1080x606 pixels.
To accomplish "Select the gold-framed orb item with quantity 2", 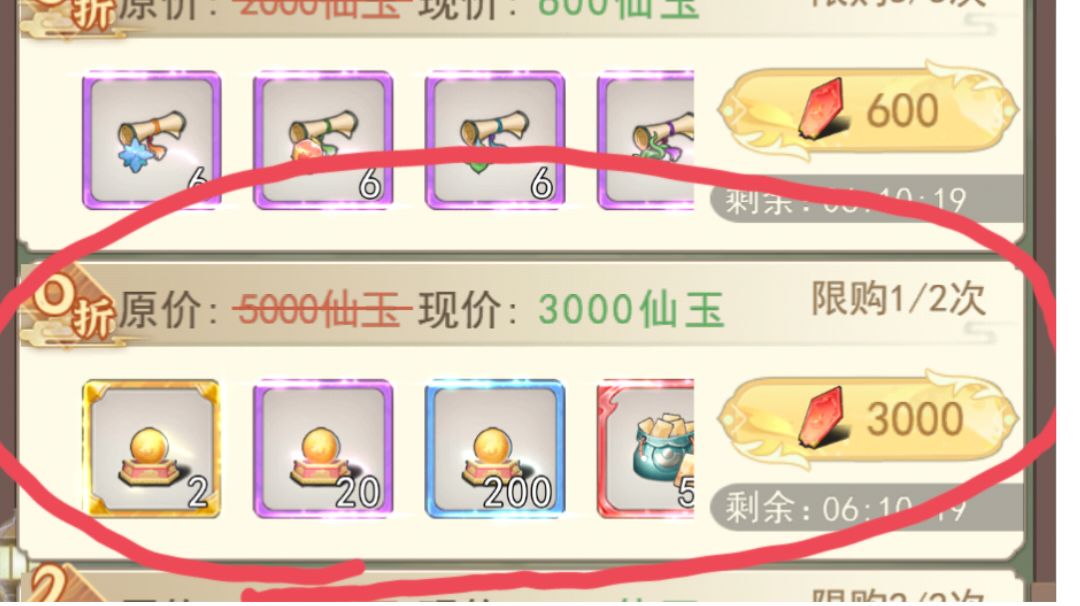I will [152, 448].
